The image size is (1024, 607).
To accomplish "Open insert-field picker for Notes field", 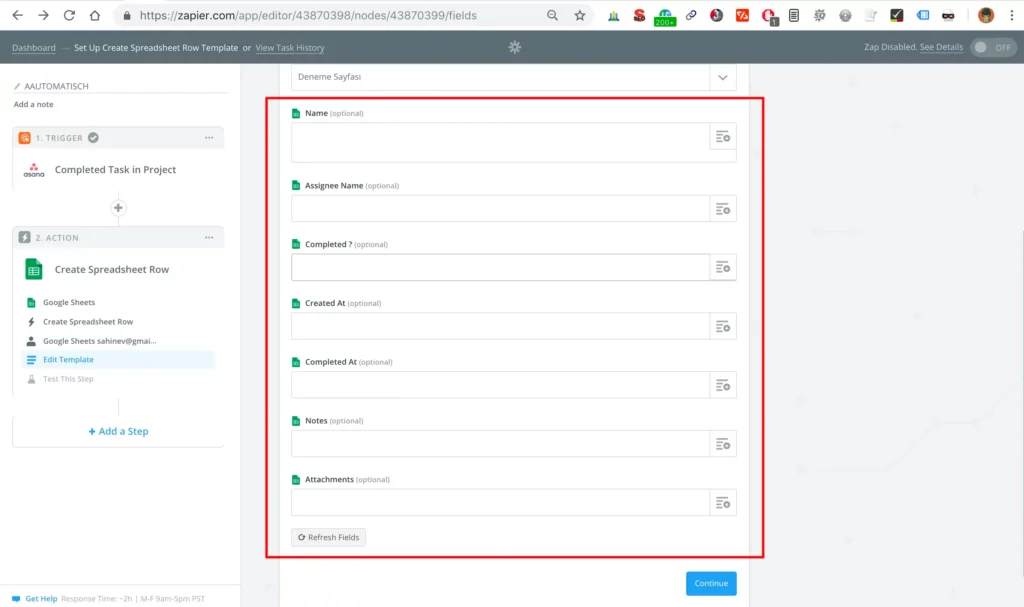I will click(722, 444).
